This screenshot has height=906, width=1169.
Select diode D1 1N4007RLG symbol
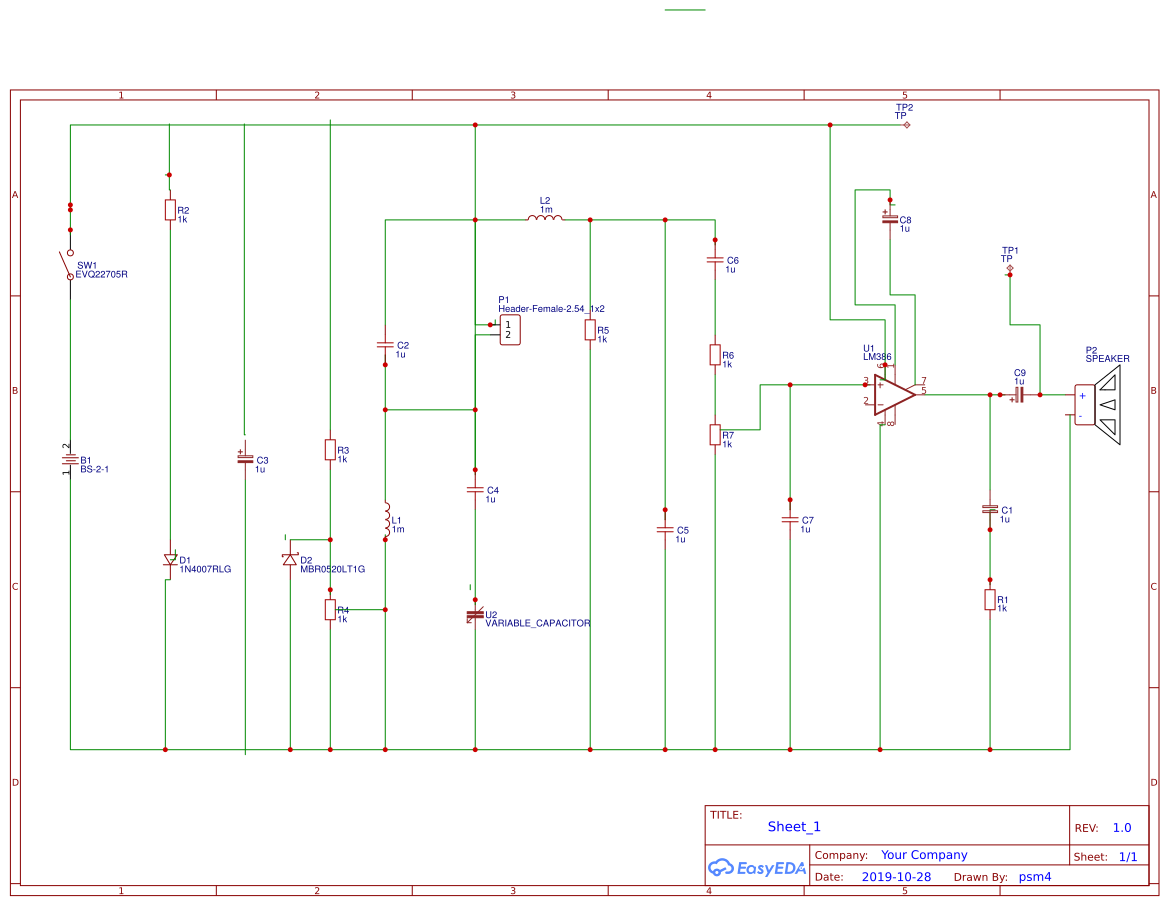coord(168,560)
